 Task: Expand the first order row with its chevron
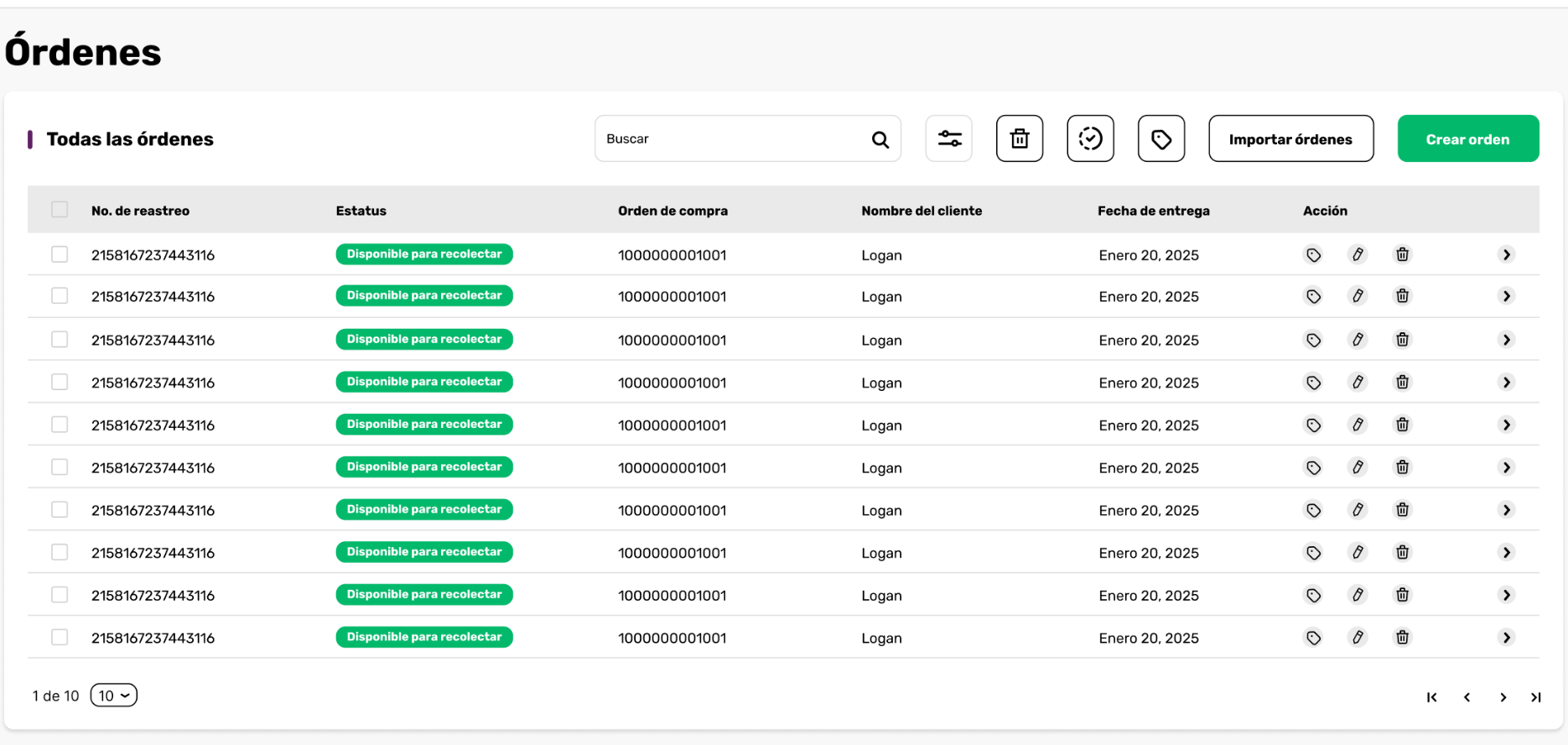(1507, 254)
